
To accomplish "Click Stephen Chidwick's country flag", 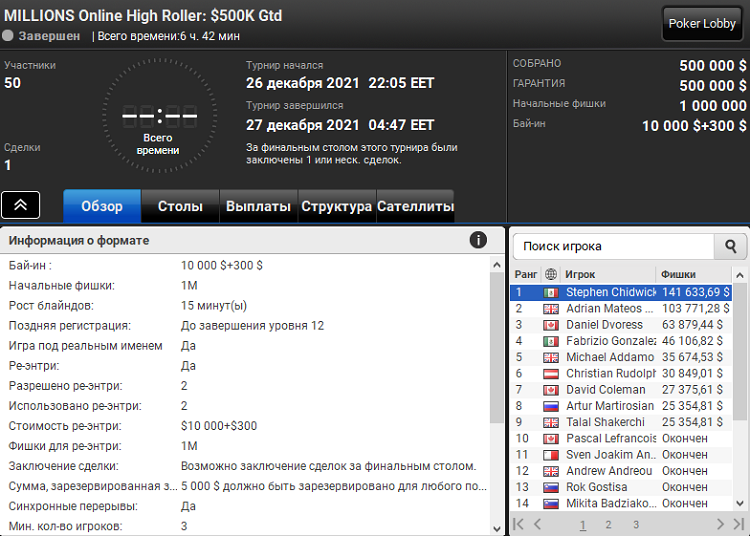I will click(550, 293).
